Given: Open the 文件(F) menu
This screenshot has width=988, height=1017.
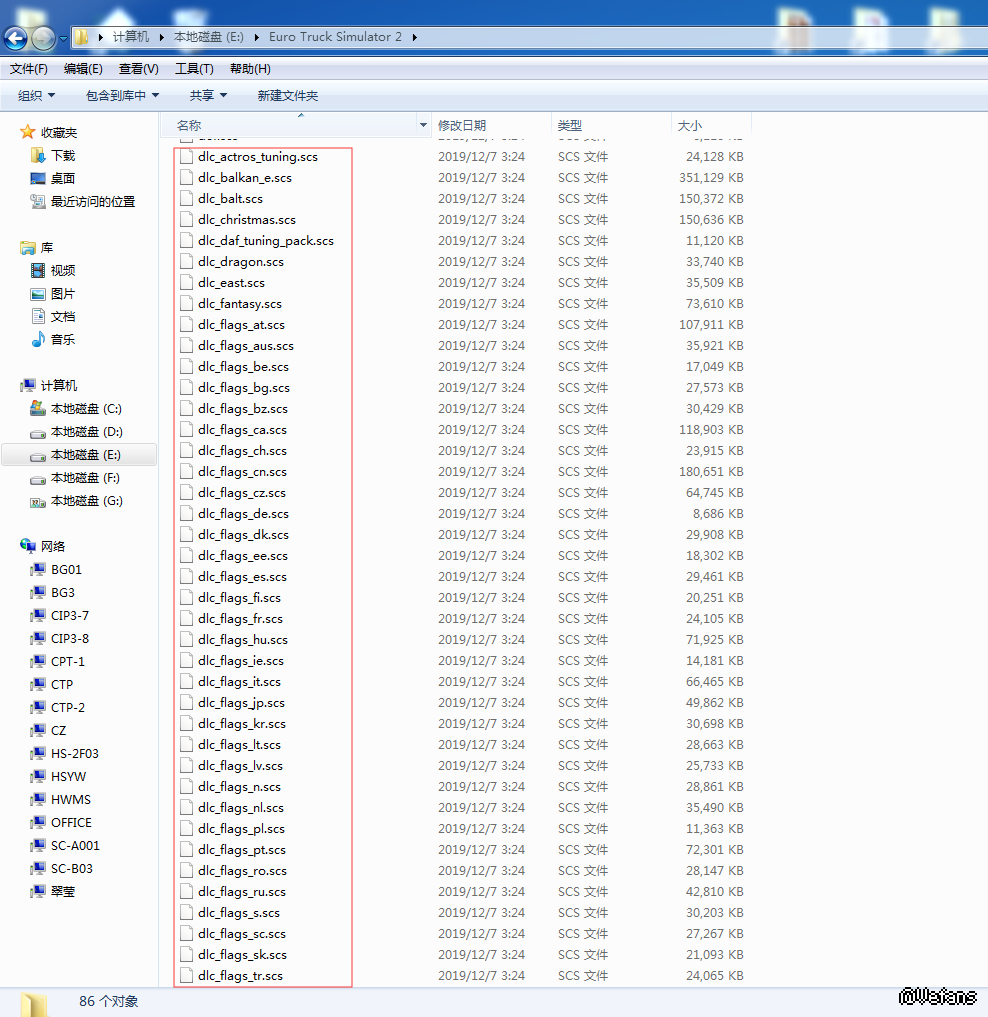Looking at the screenshot, I should (28, 69).
